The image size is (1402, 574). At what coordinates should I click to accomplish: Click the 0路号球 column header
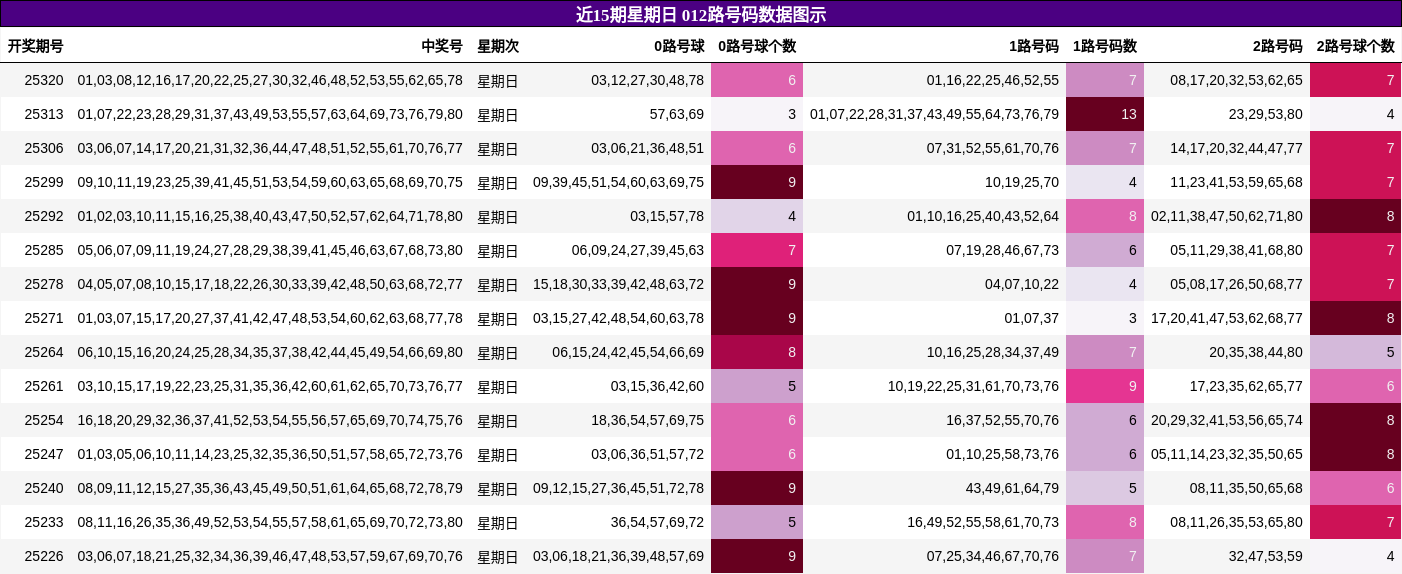(679, 46)
